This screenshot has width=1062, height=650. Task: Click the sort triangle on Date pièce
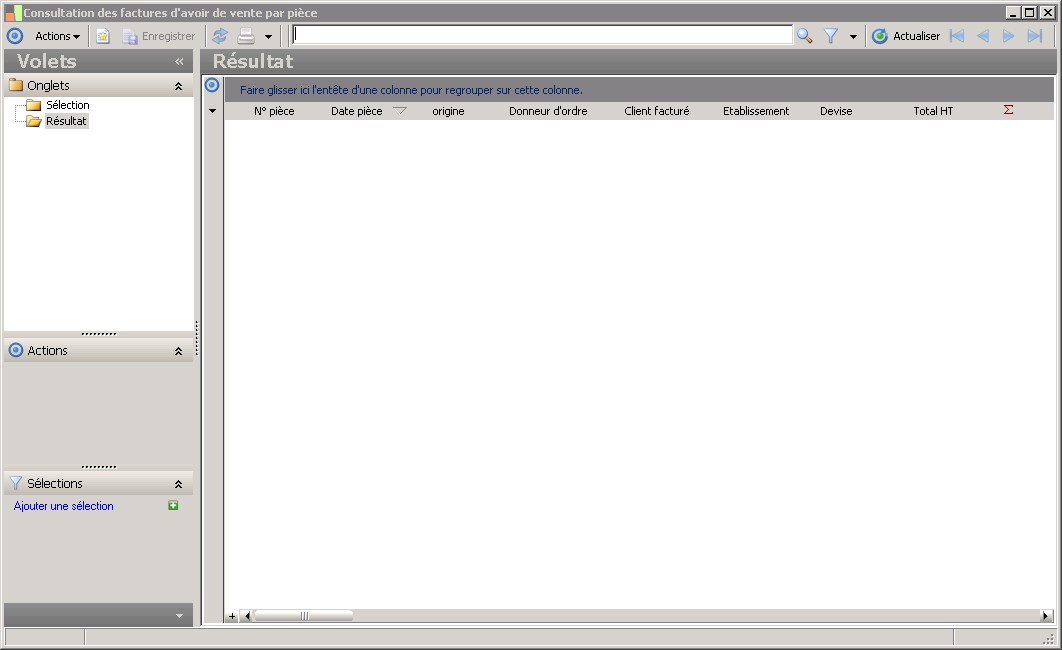400,111
